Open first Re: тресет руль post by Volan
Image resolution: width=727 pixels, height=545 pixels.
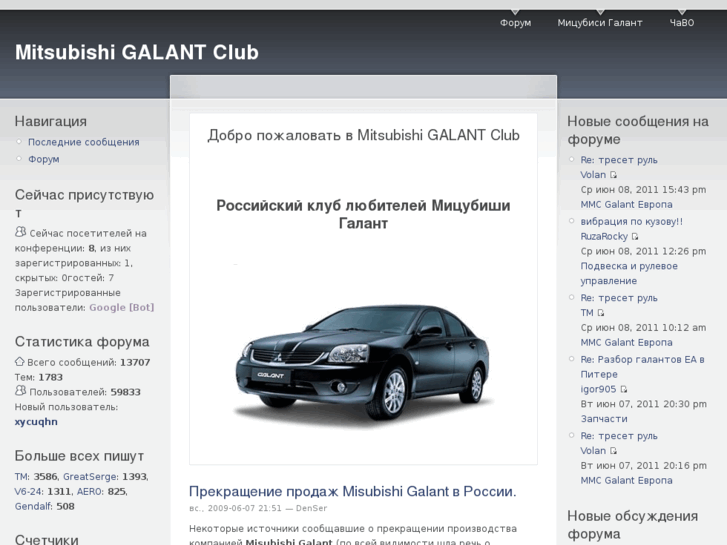619,160
